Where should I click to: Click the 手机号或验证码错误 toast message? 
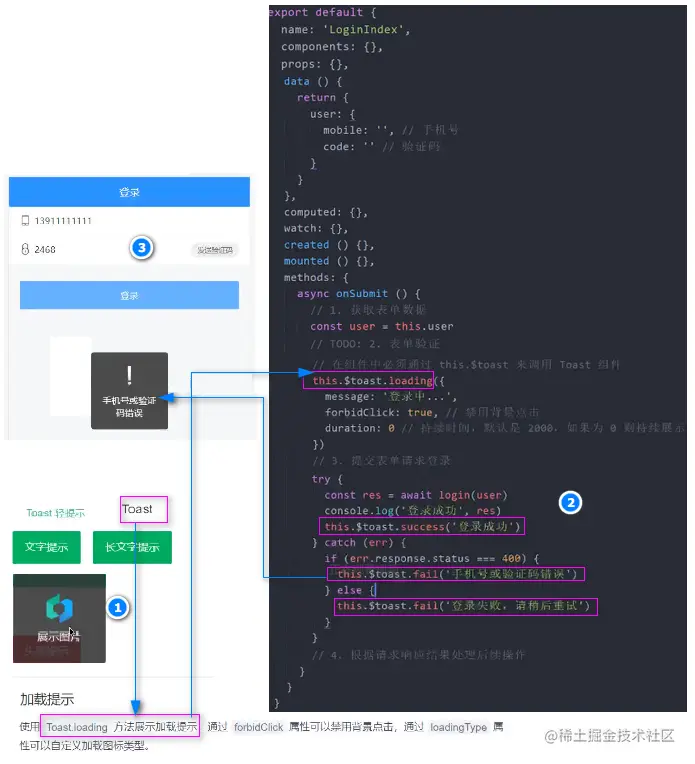(129, 406)
